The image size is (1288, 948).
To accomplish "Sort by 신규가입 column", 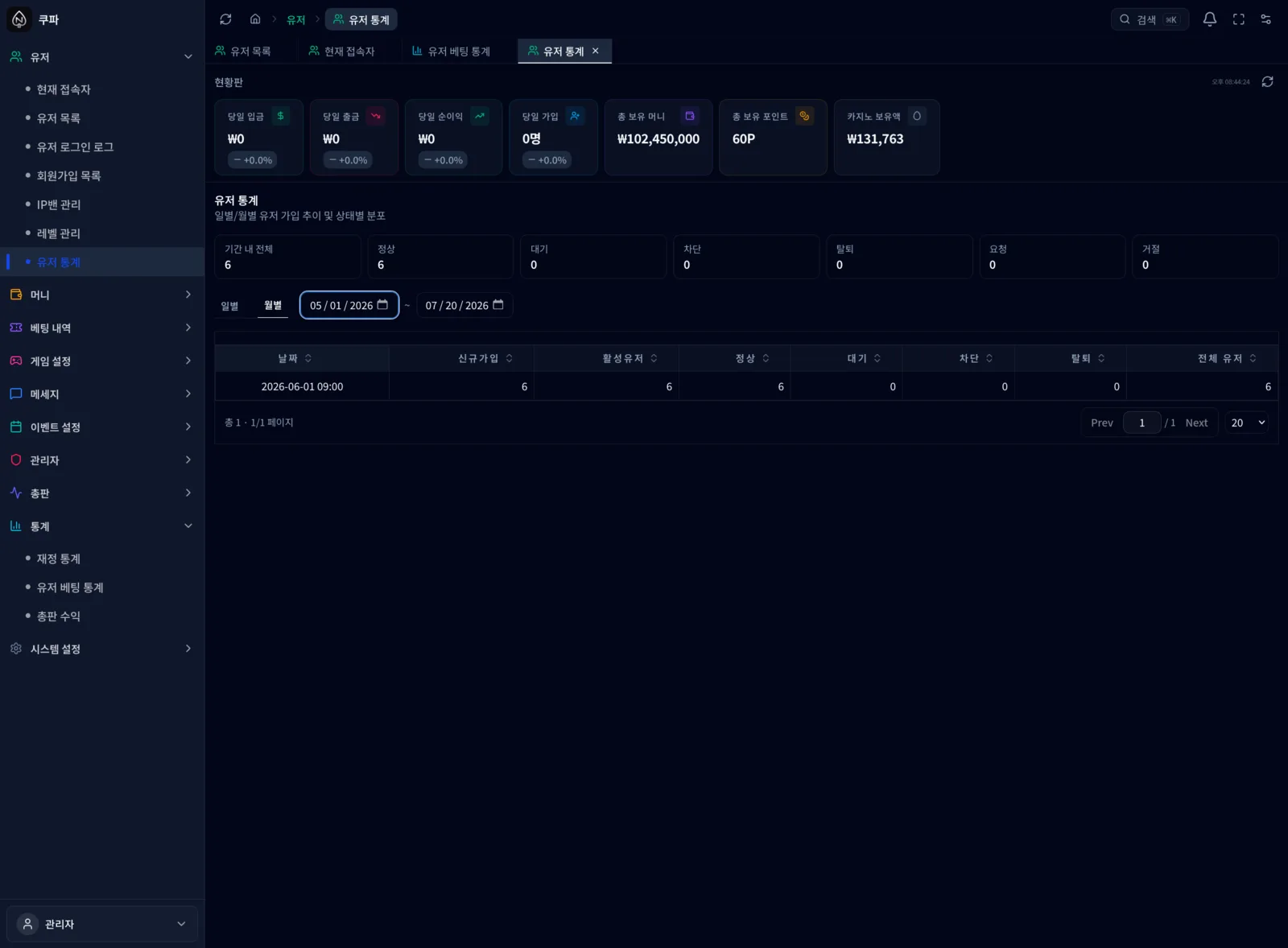I will click(485, 358).
